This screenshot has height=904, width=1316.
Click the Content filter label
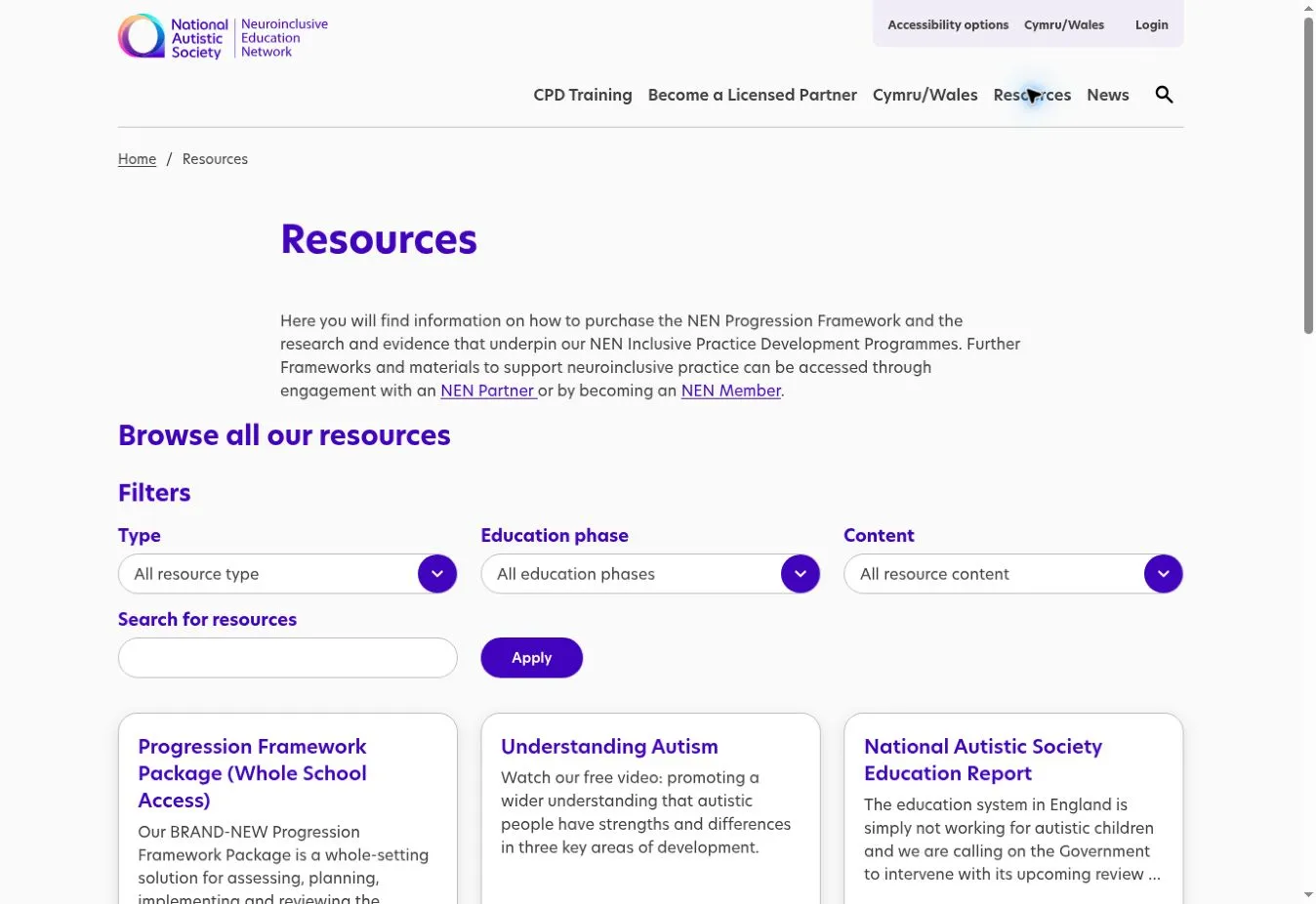(x=879, y=536)
